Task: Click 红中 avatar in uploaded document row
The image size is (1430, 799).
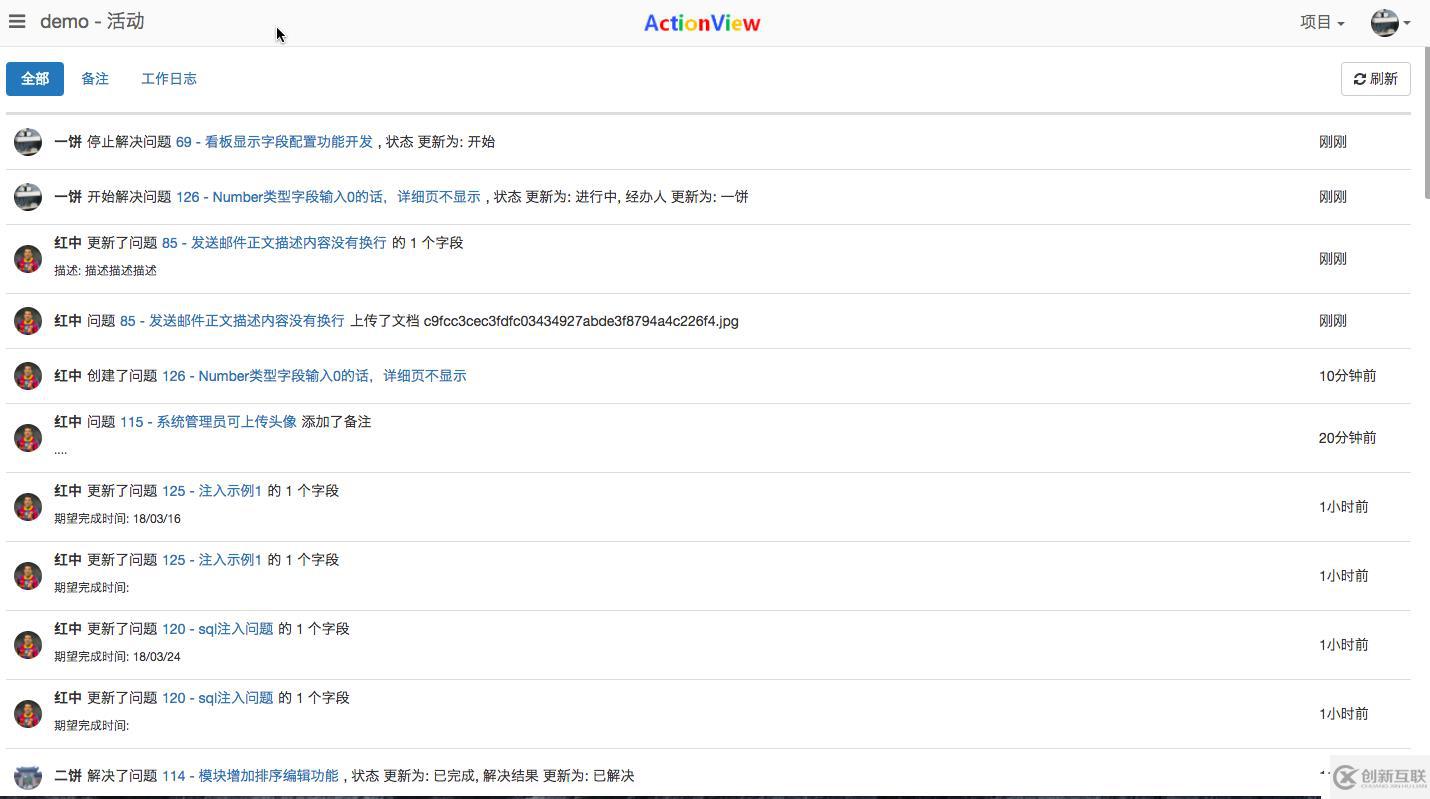Action: 28,321
